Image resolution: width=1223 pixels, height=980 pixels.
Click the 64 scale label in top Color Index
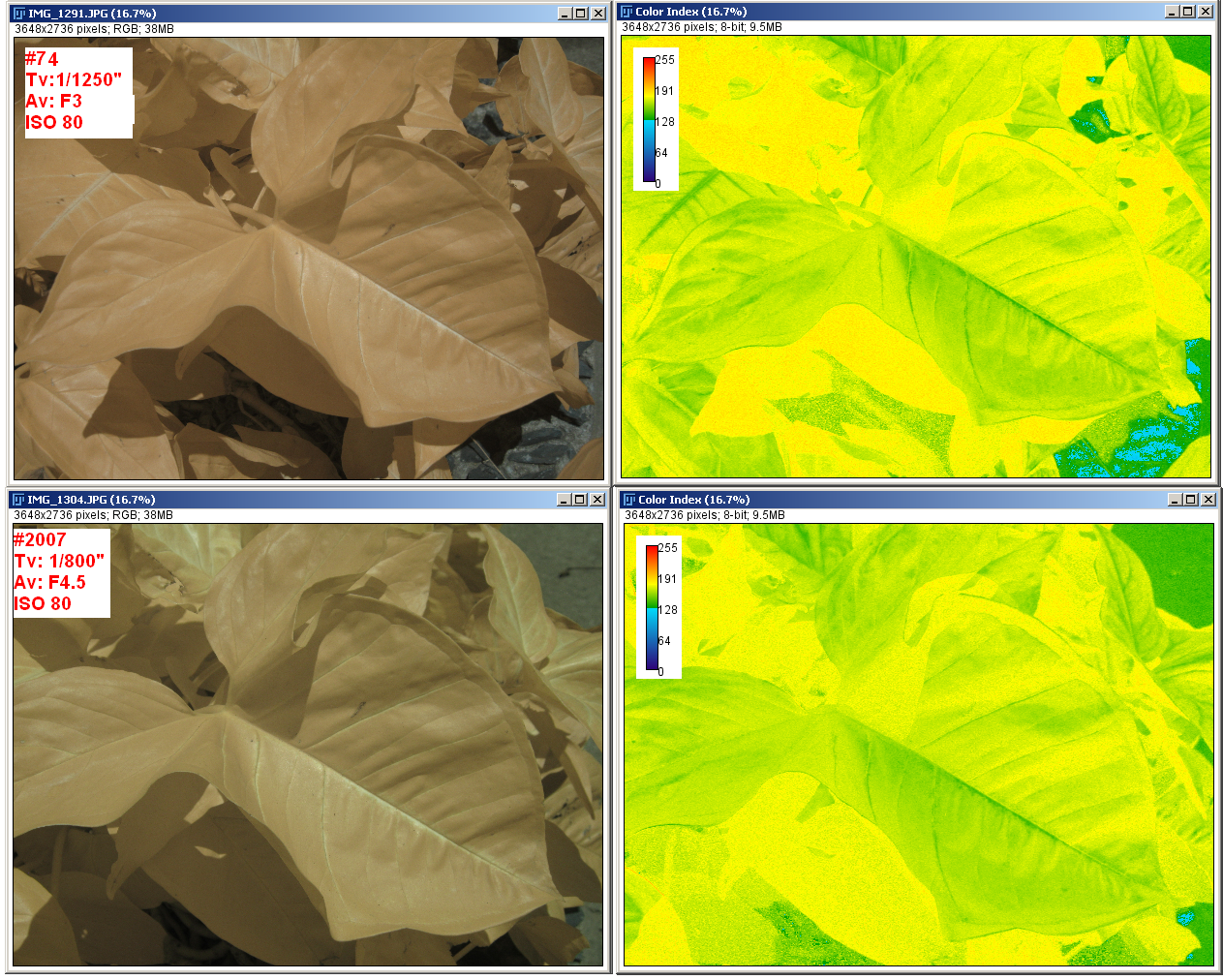click(661, 153)
